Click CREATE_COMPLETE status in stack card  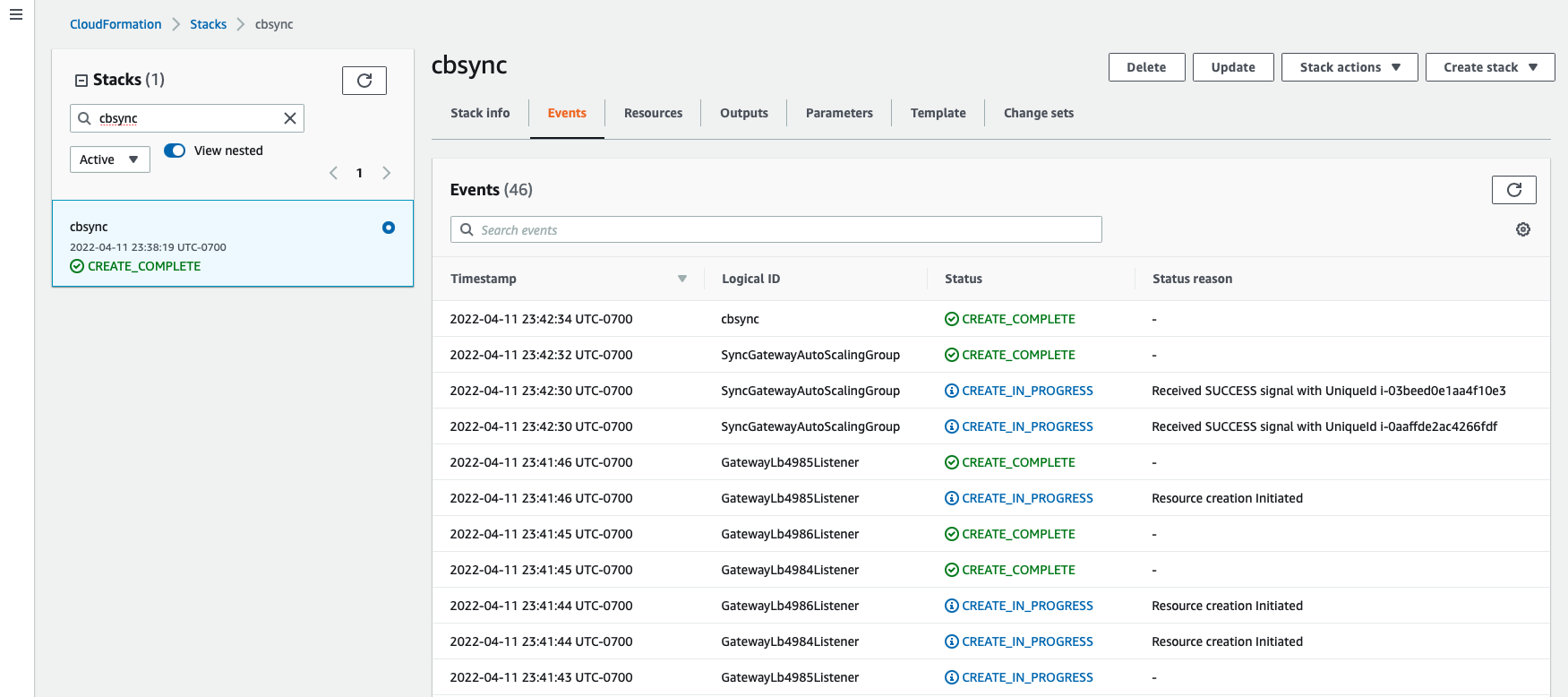135,266
